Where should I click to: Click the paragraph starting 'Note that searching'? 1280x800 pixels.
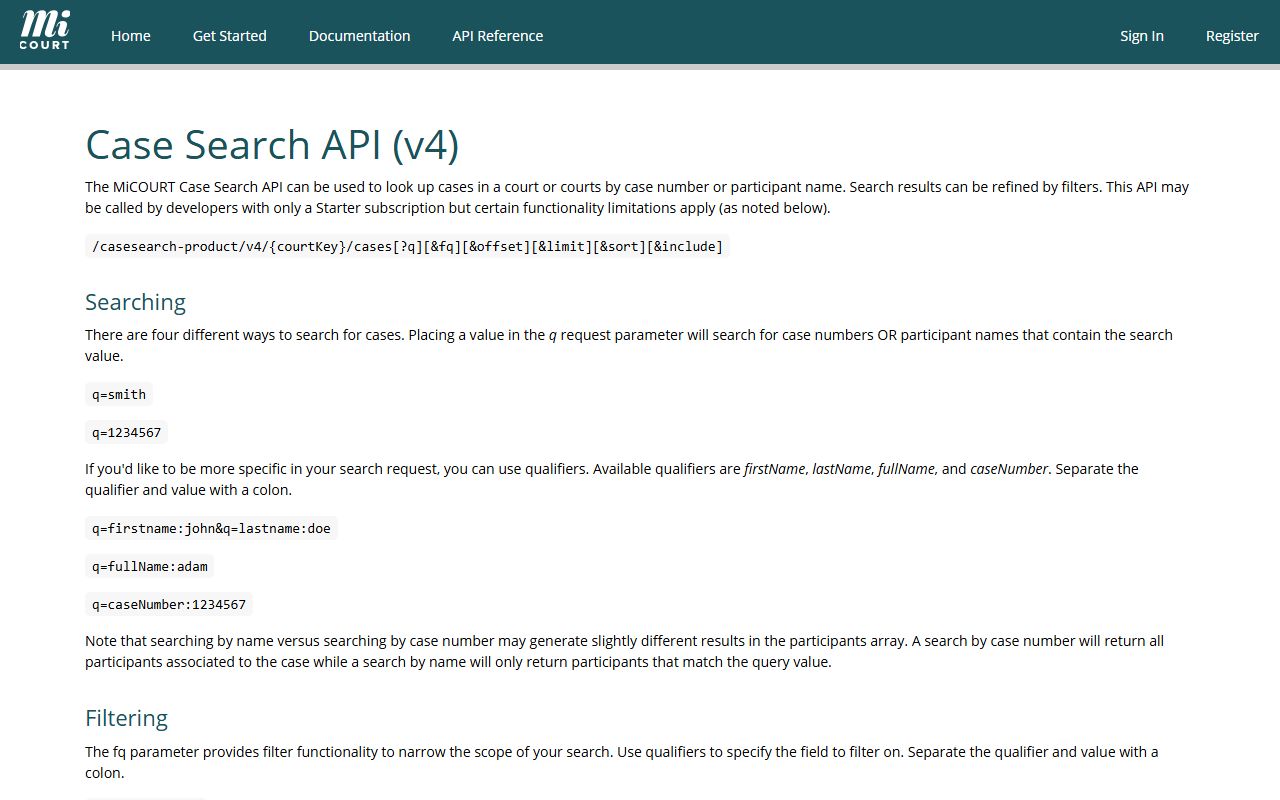point(625,651)
